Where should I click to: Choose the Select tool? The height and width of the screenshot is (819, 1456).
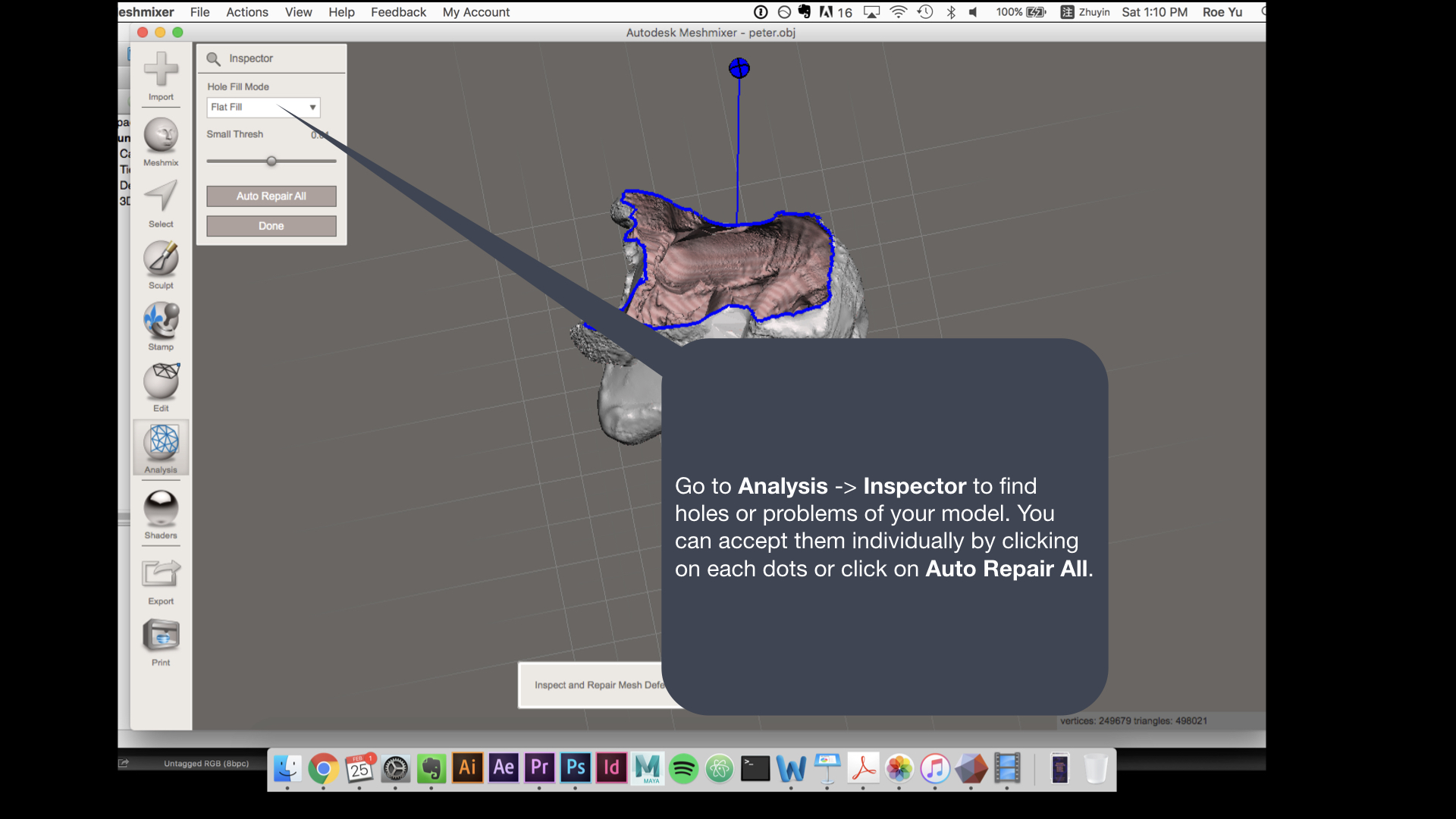click(161, 197)
